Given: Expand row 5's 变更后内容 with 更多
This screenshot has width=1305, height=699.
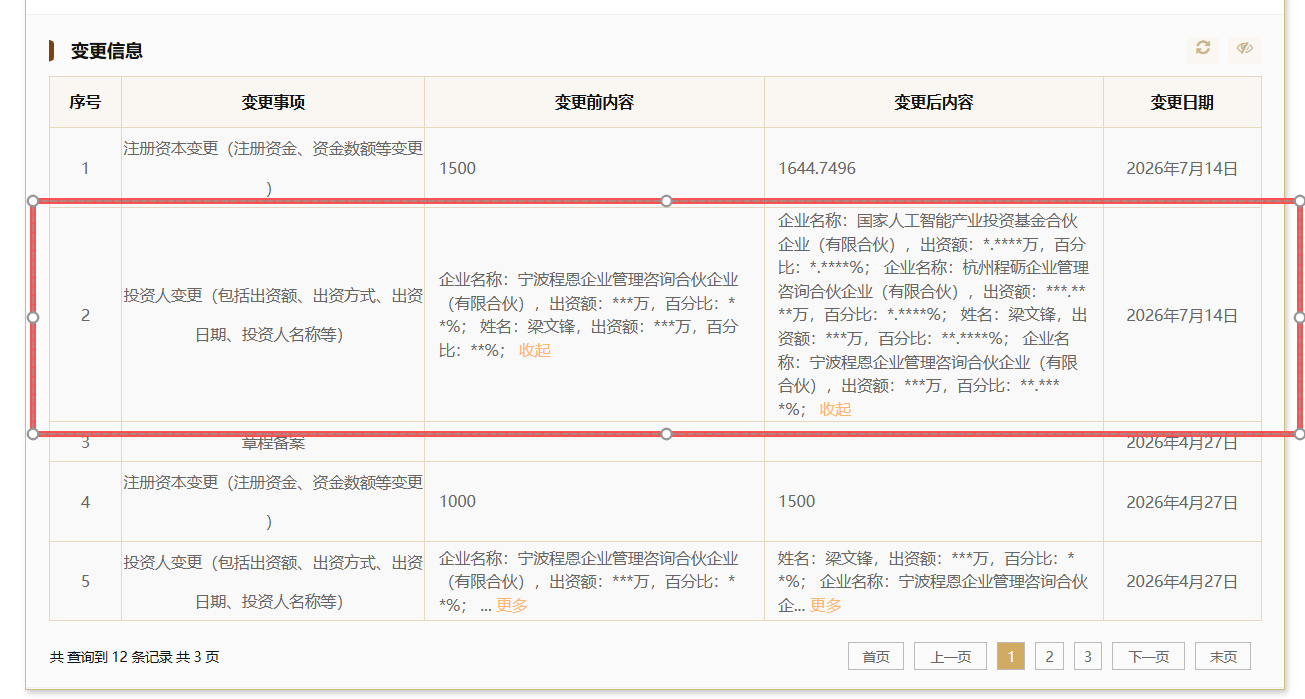Looking at the screenshot, I should 826,605.
